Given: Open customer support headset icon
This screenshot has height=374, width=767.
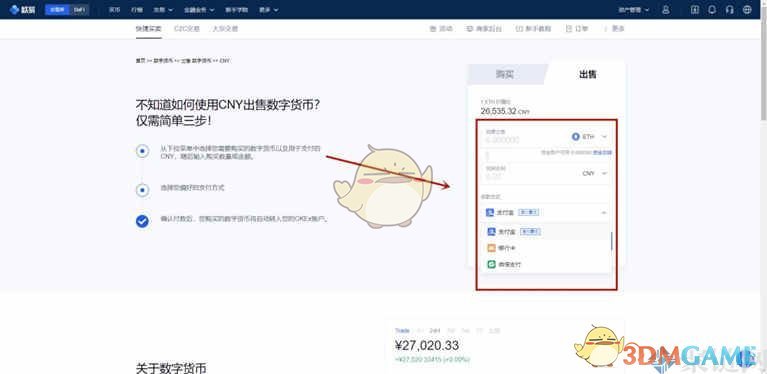Looking at the screenshot, I should pyautogui.click(x=730, y=9).
